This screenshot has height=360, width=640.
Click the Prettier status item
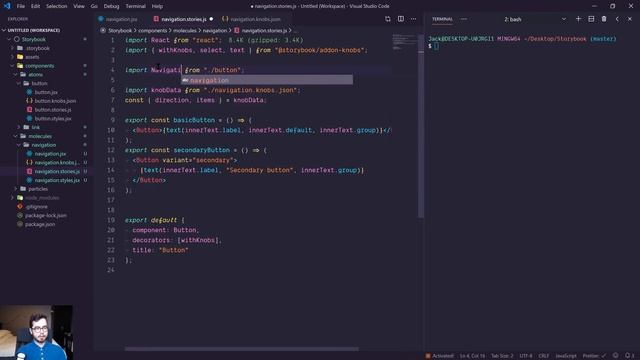[594, 356]
